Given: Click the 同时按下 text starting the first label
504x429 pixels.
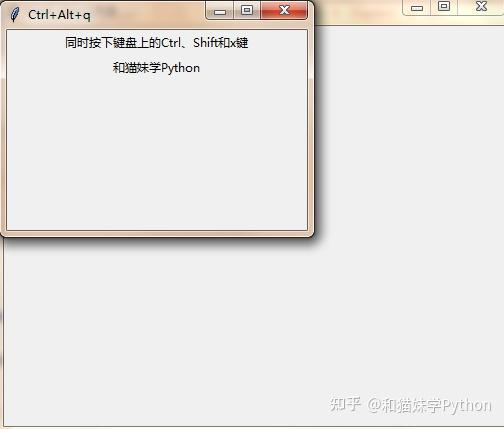Looking at the screenshot, I should click(x=89, y=43).
